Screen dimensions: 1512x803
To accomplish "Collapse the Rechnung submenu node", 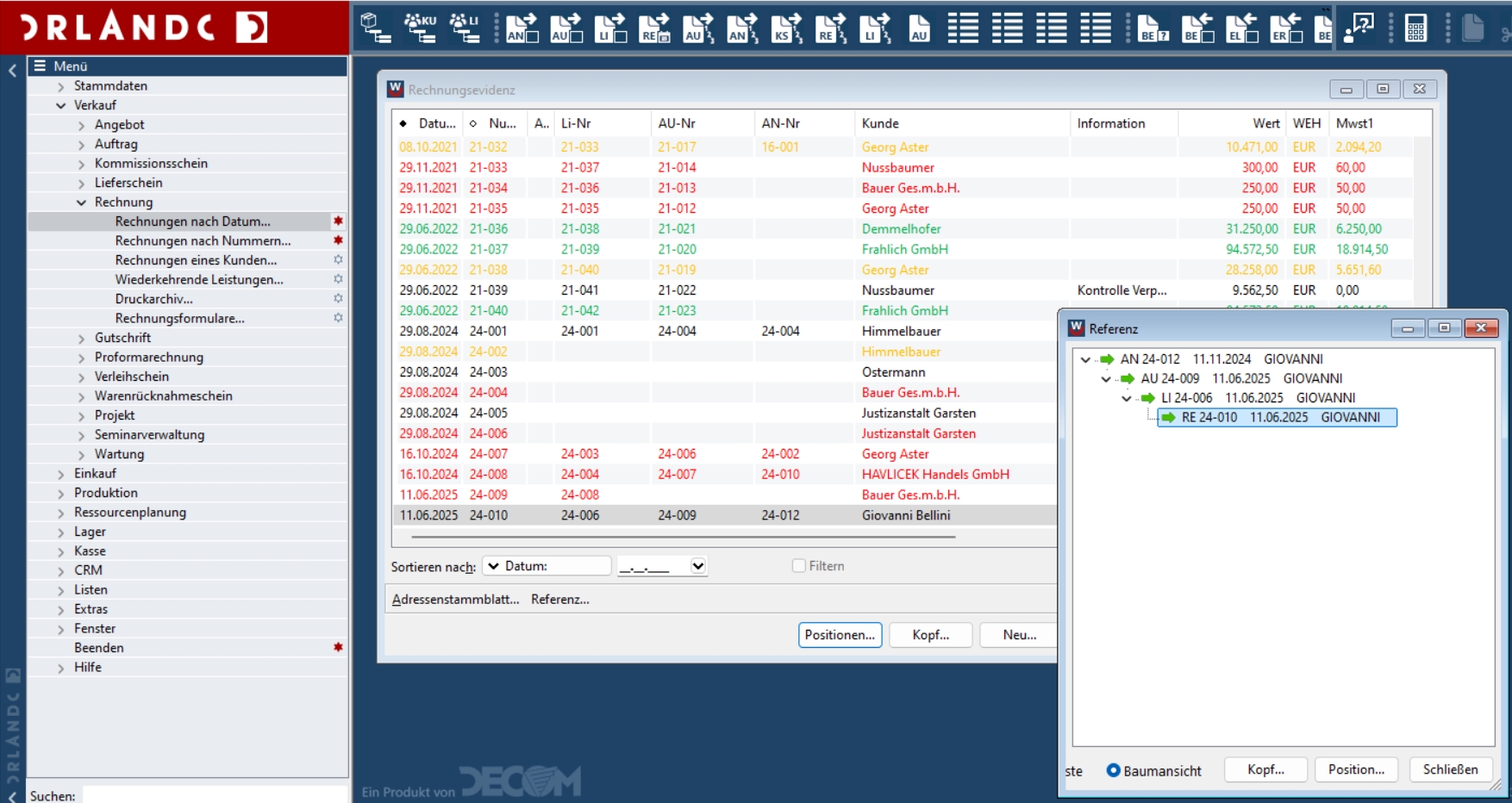I will click(81, 202).
